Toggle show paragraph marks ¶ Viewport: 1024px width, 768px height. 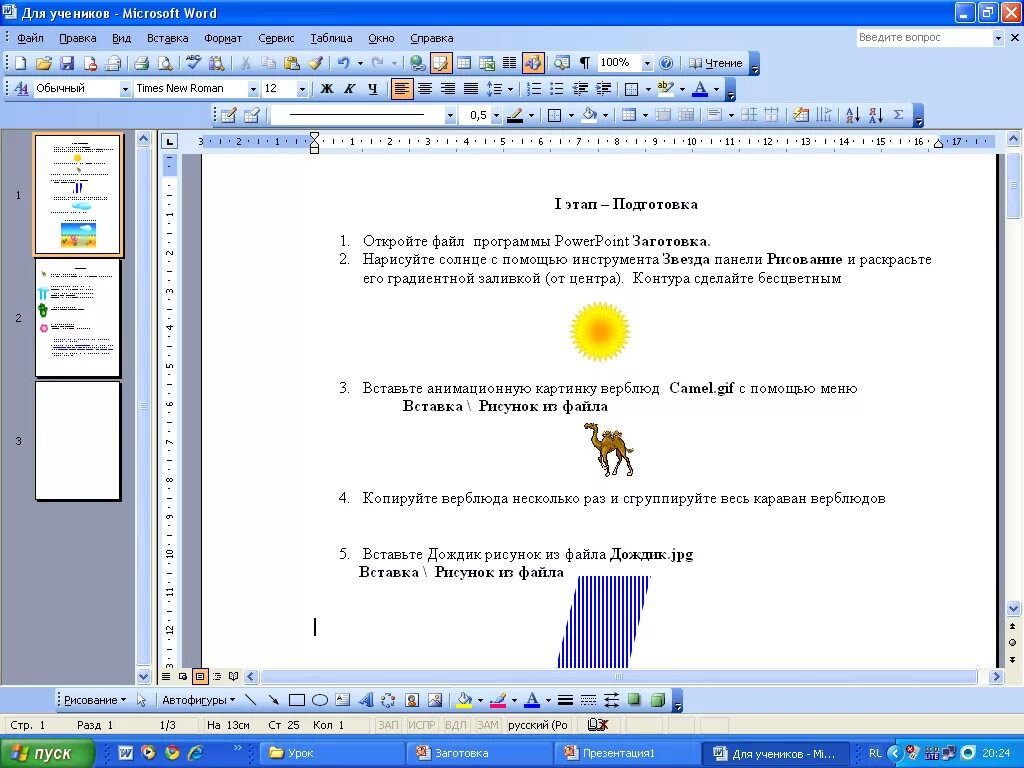tap(584, 63)
